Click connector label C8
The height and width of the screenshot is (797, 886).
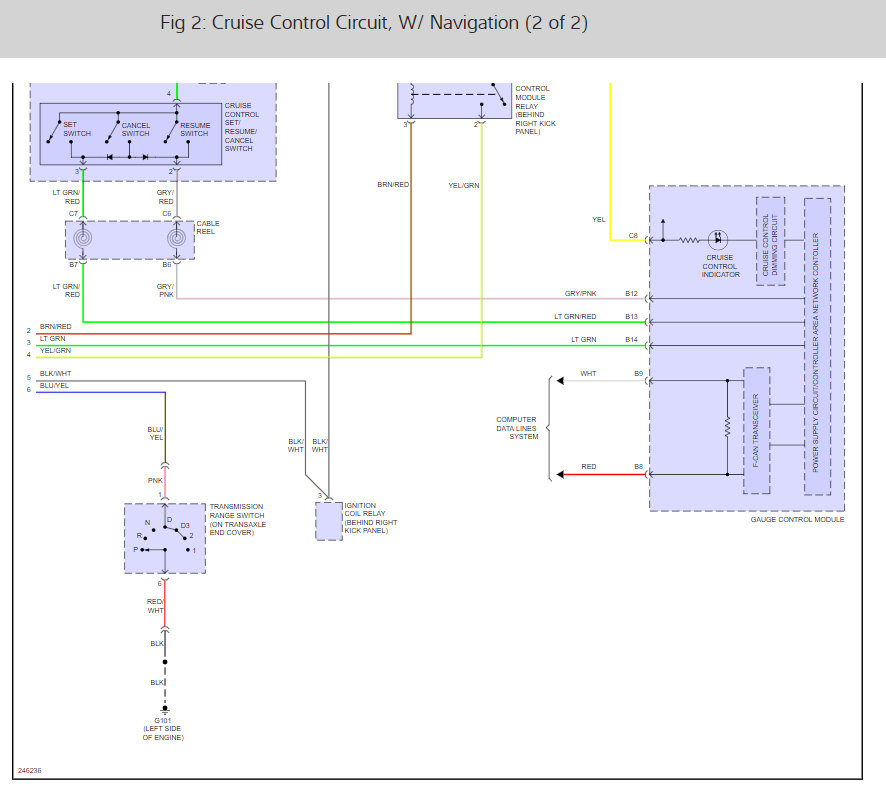pos(633,235)
